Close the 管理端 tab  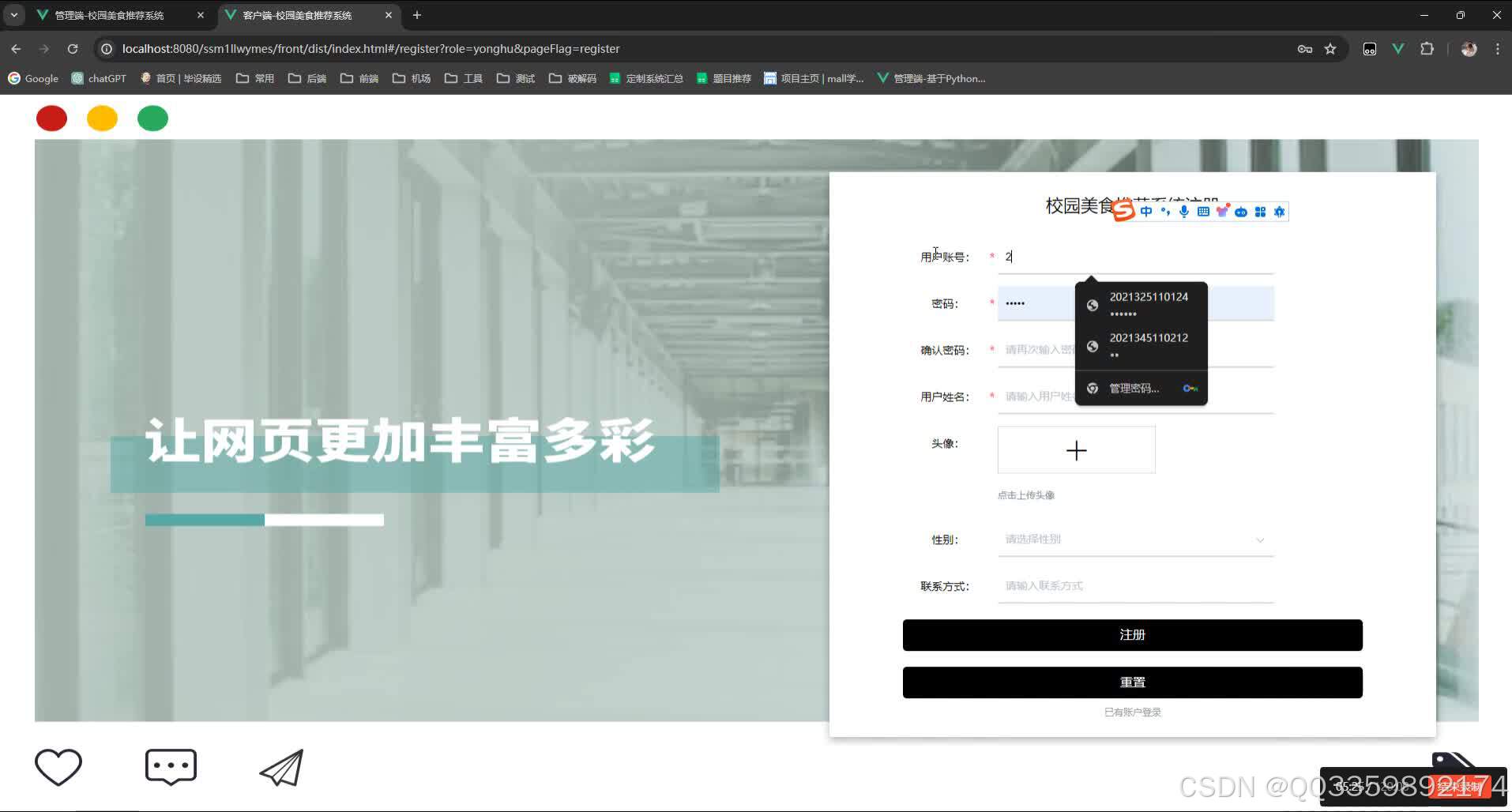click(201, 15)
